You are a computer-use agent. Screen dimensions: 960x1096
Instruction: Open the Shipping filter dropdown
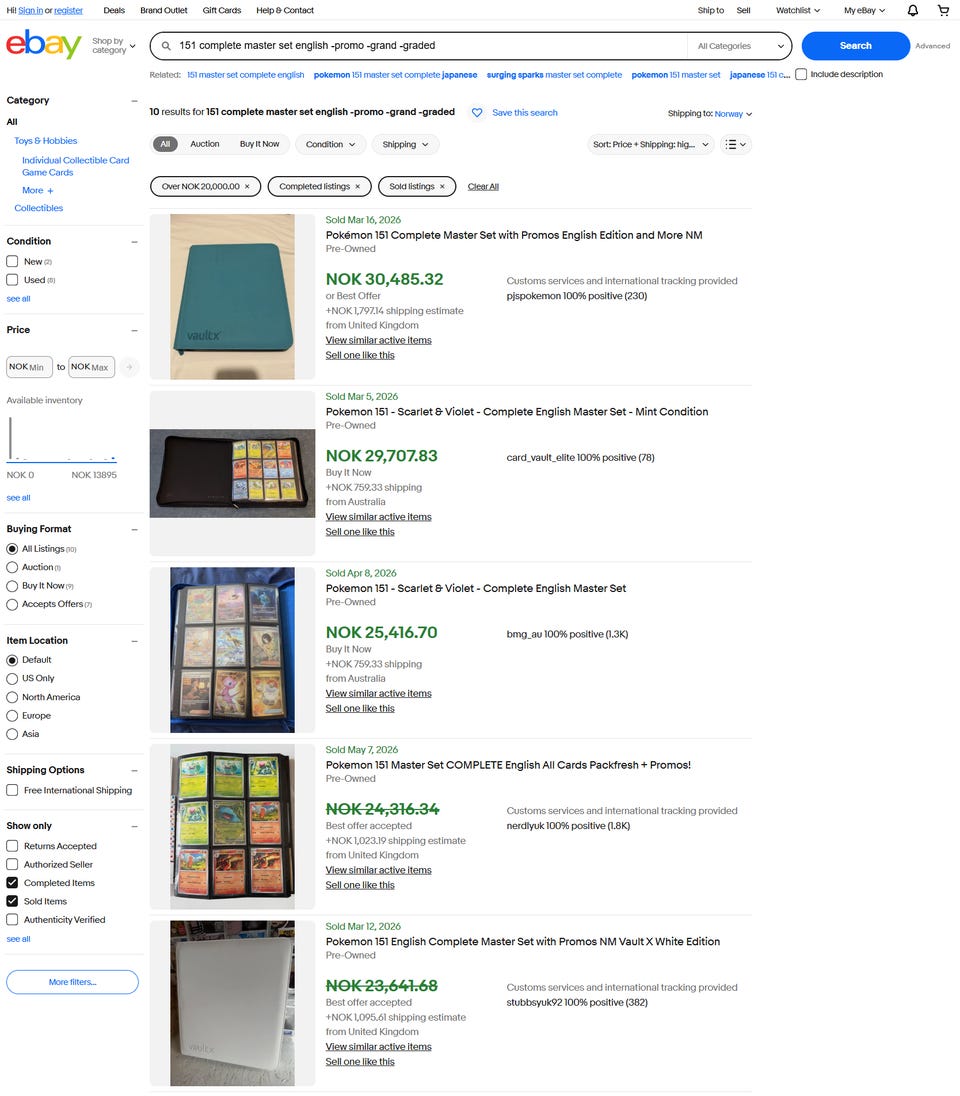pos(406,145)
